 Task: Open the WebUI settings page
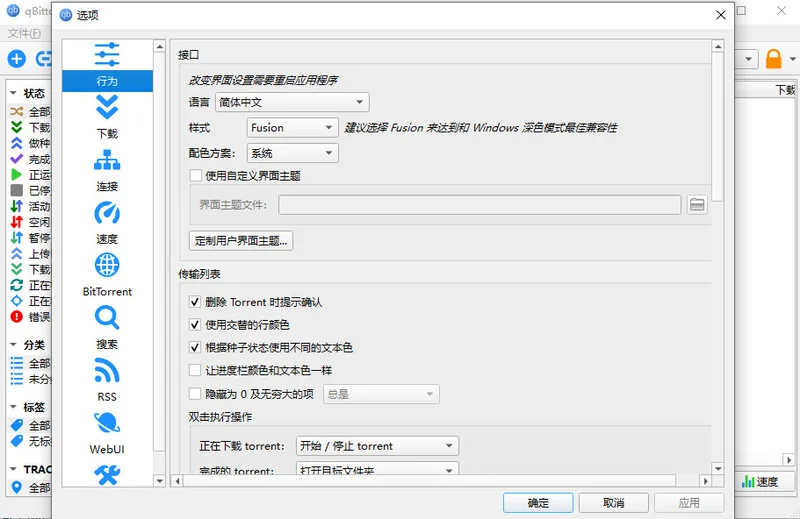(107, 433)
